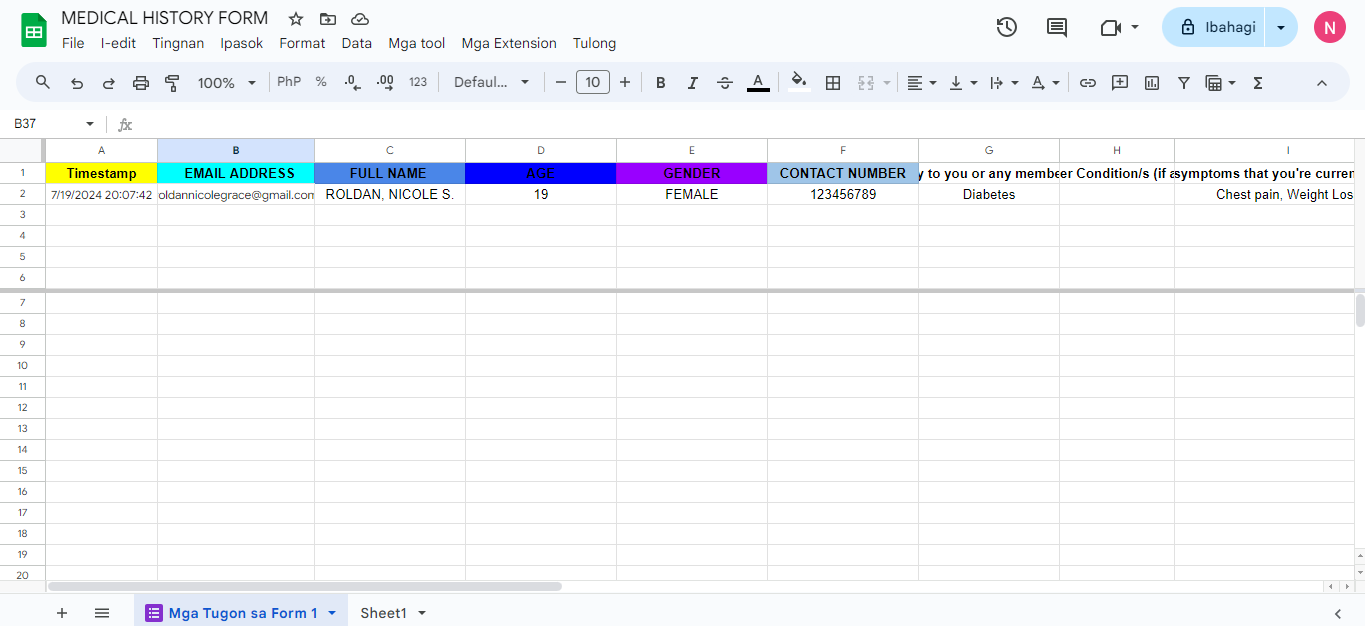
Task: Open the Mga tool menu
Action: (x=417, y=43)
